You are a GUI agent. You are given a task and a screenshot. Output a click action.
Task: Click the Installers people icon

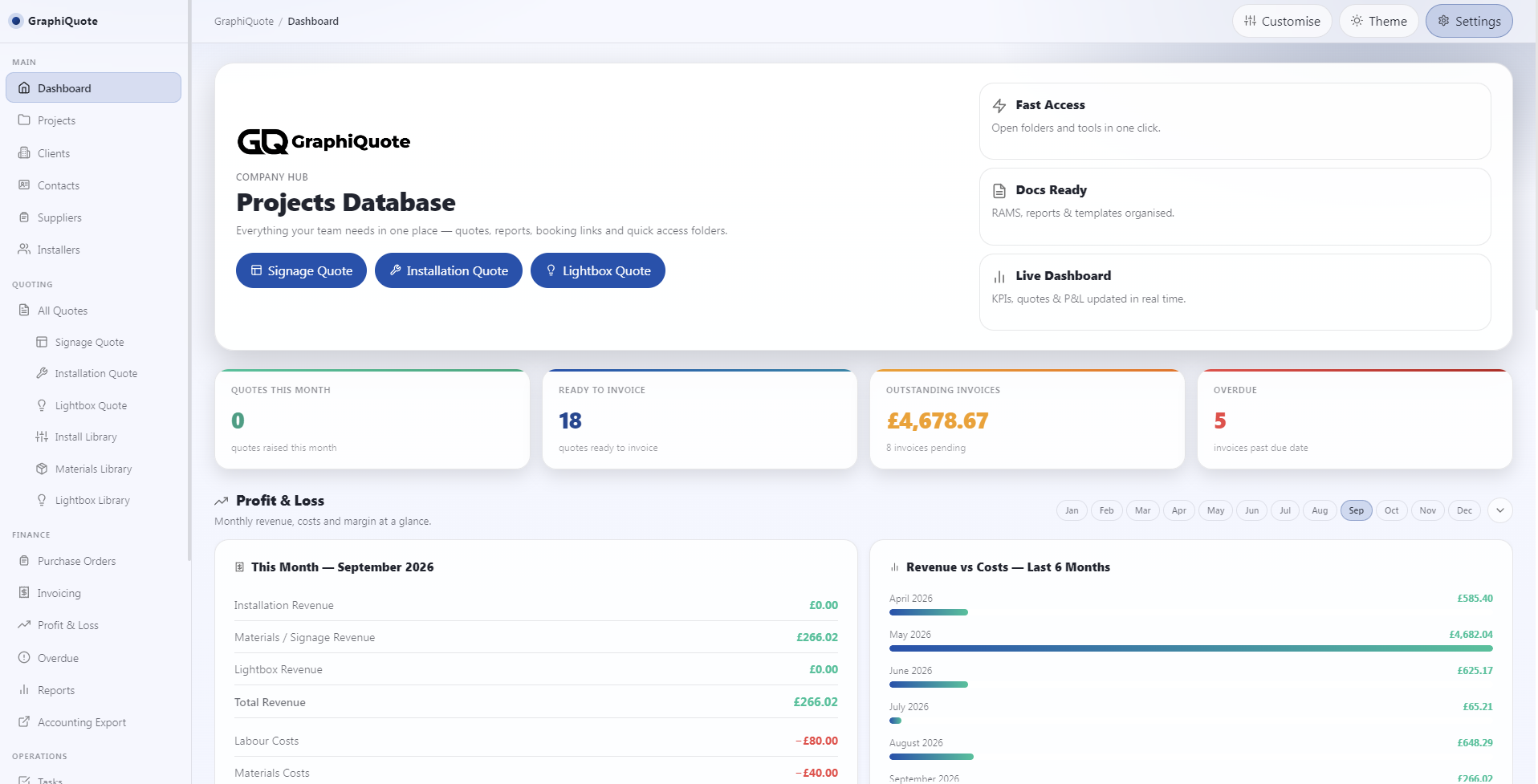(x=24, y=249)
